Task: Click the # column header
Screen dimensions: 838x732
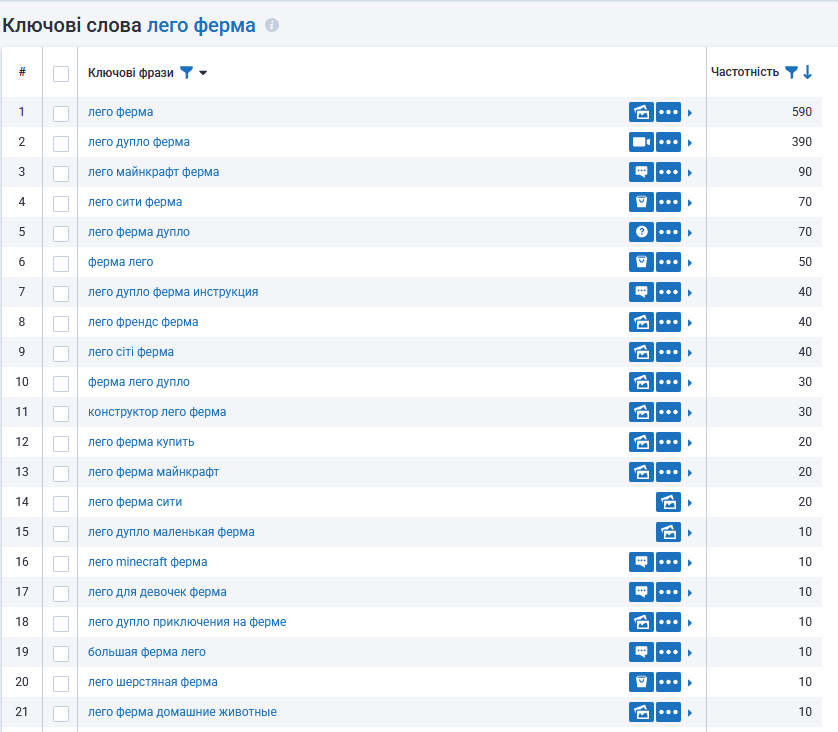Action: tap(22, 72)
